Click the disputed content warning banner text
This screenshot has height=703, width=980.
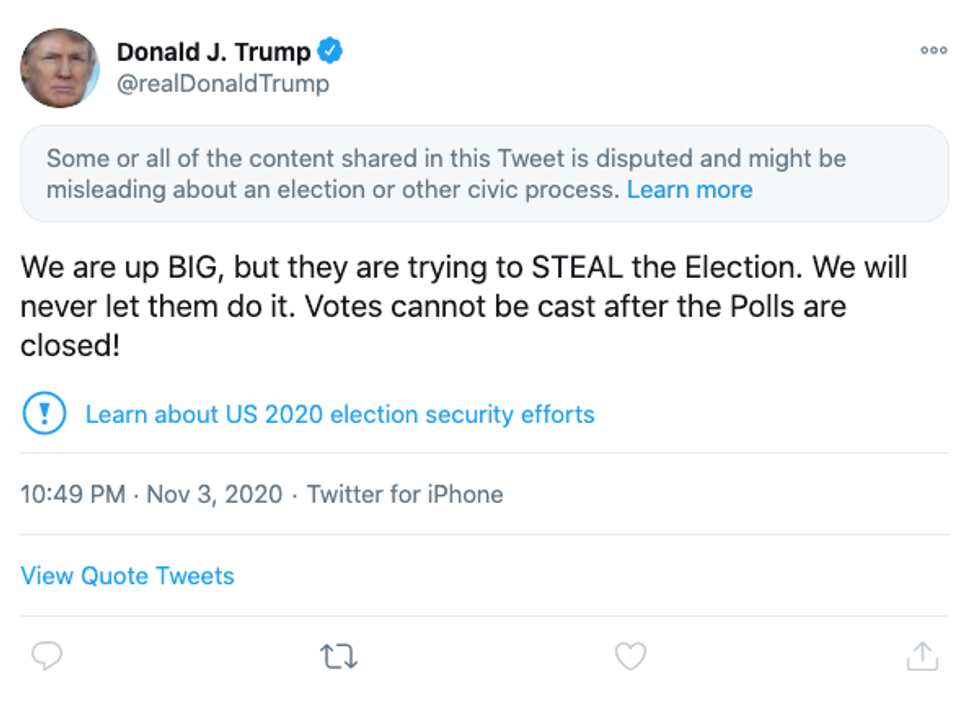coord(400,173)
